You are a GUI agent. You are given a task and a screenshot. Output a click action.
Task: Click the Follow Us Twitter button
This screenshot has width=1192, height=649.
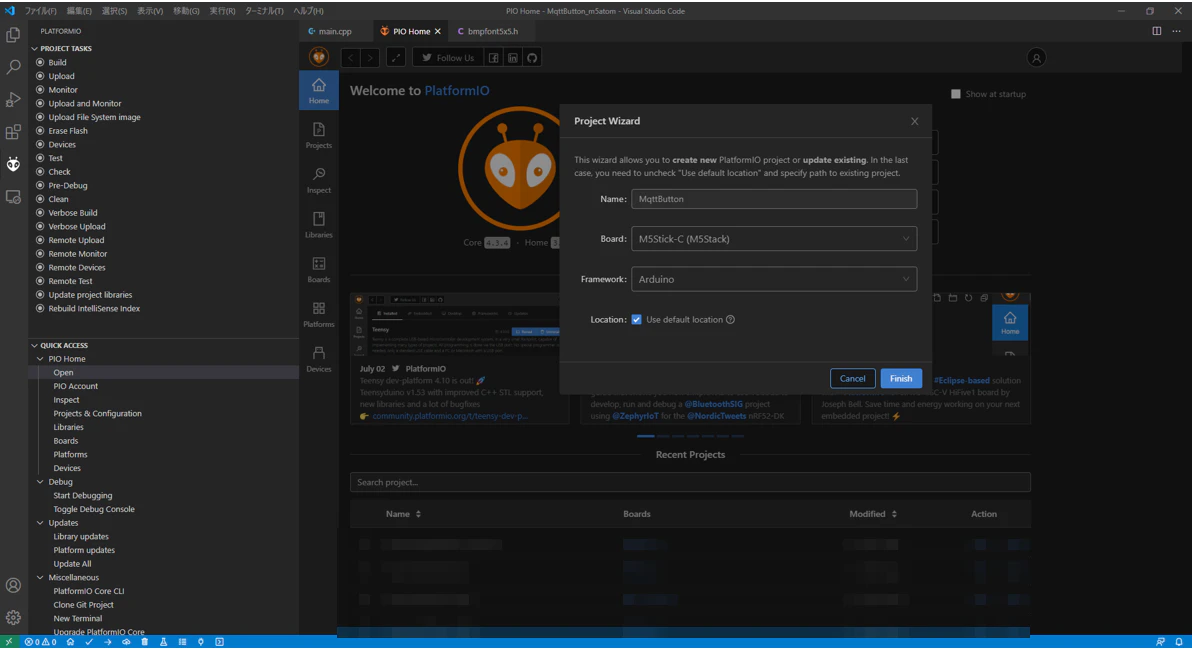(x=448, y=58)
